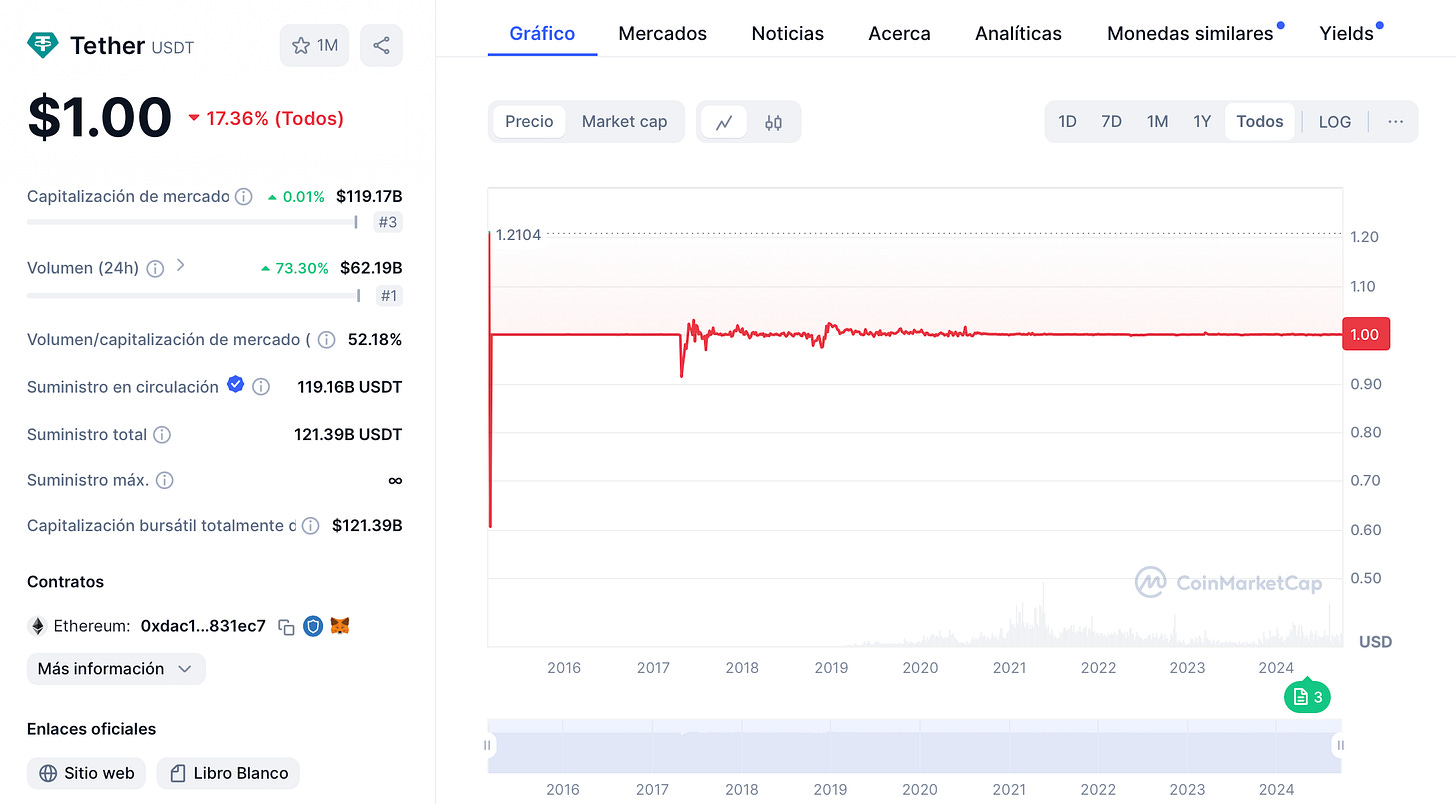Switch to candlestick chart view icon
Screen dimensions: 1456x804
click(773, 122)
